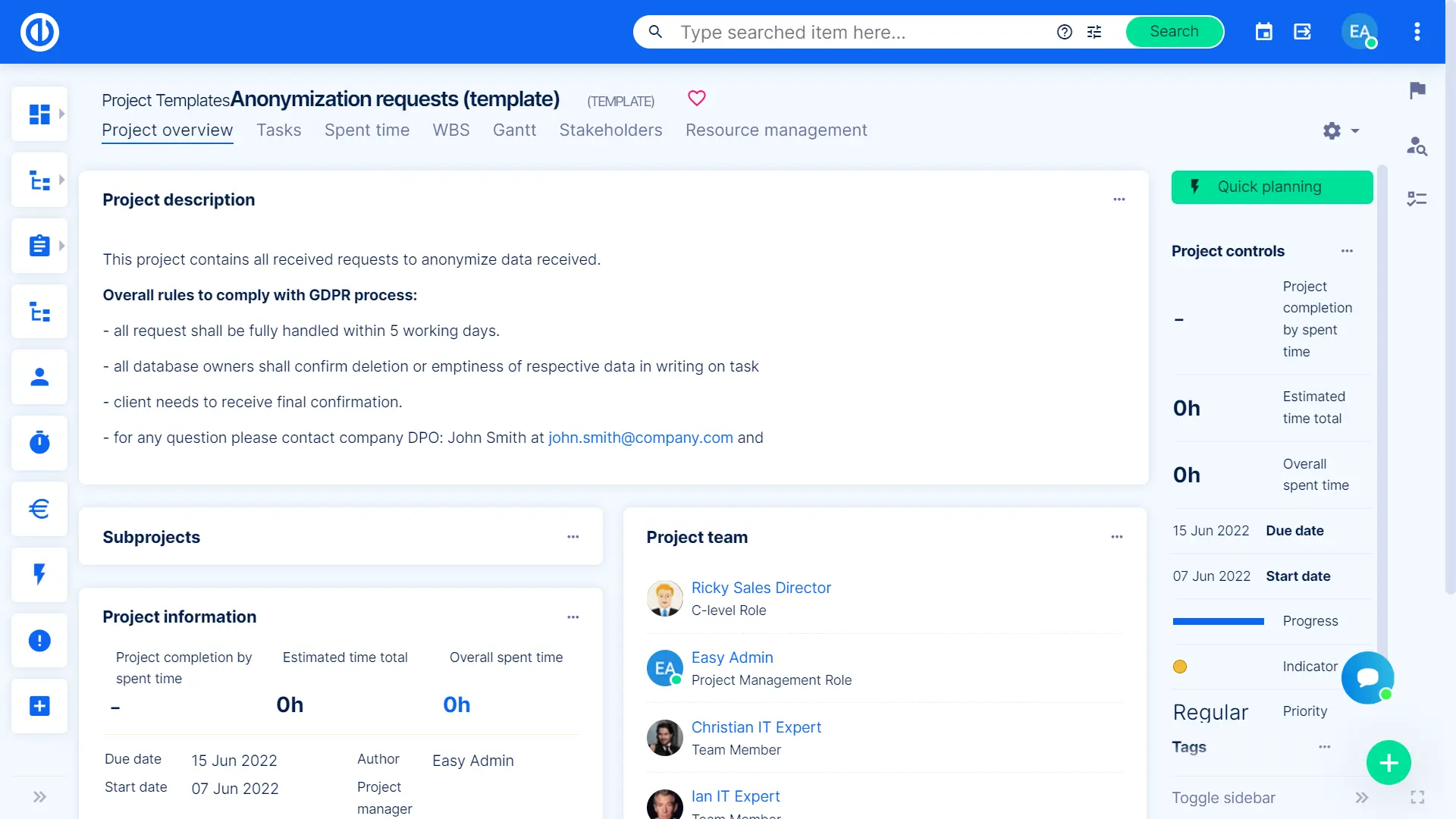Click the euro budget sidebar icon
The height and width of the screenshot is (819, 1456).
39,509
